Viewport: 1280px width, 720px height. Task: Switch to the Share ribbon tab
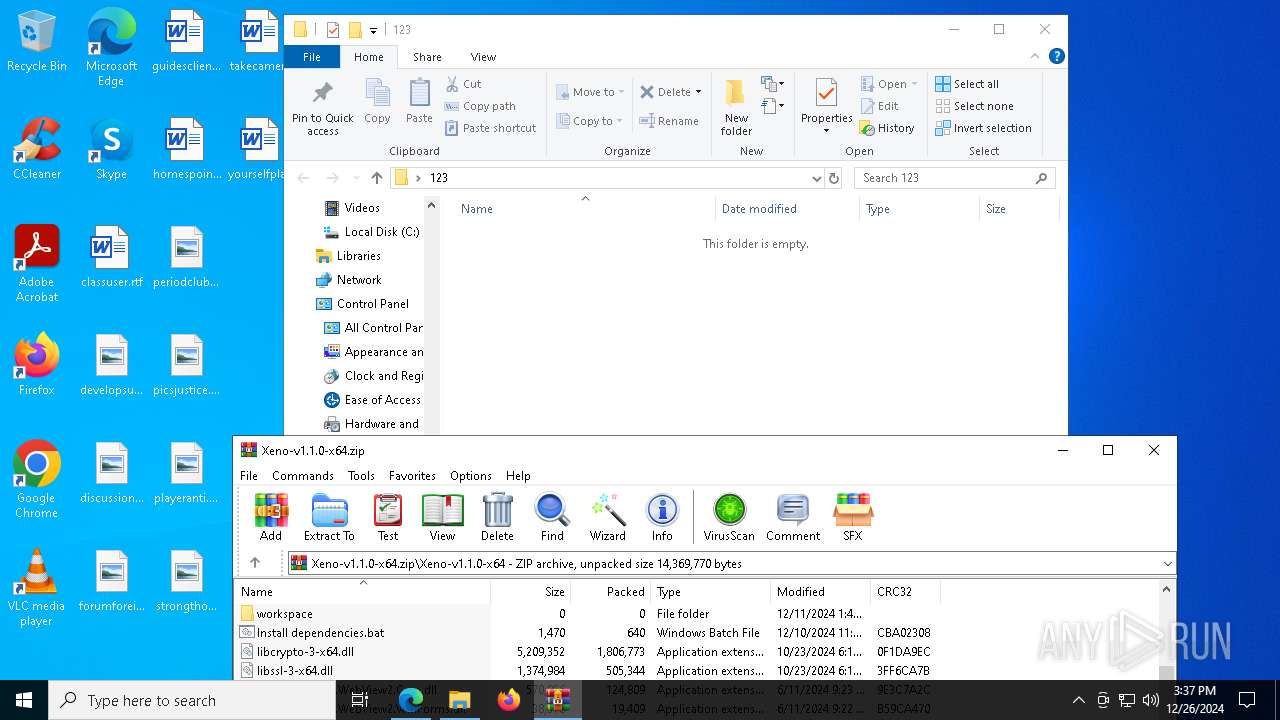[427, 57]
